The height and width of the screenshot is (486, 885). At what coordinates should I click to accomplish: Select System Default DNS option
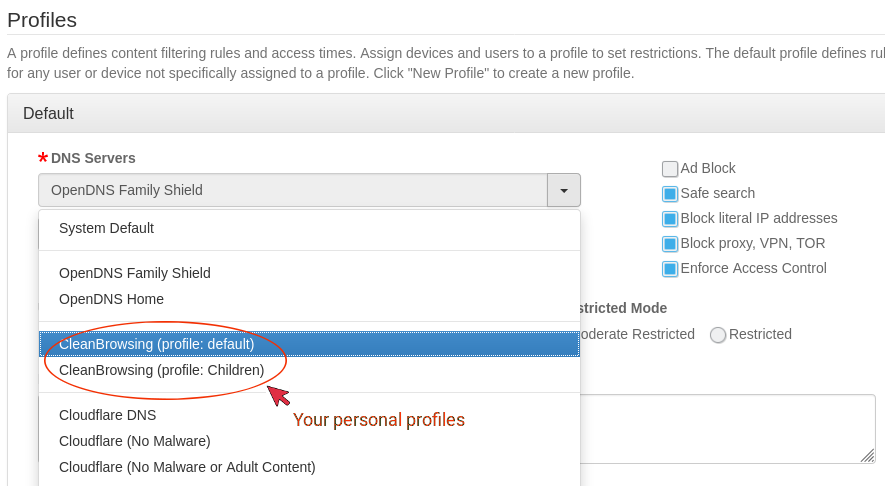(106, 228)
